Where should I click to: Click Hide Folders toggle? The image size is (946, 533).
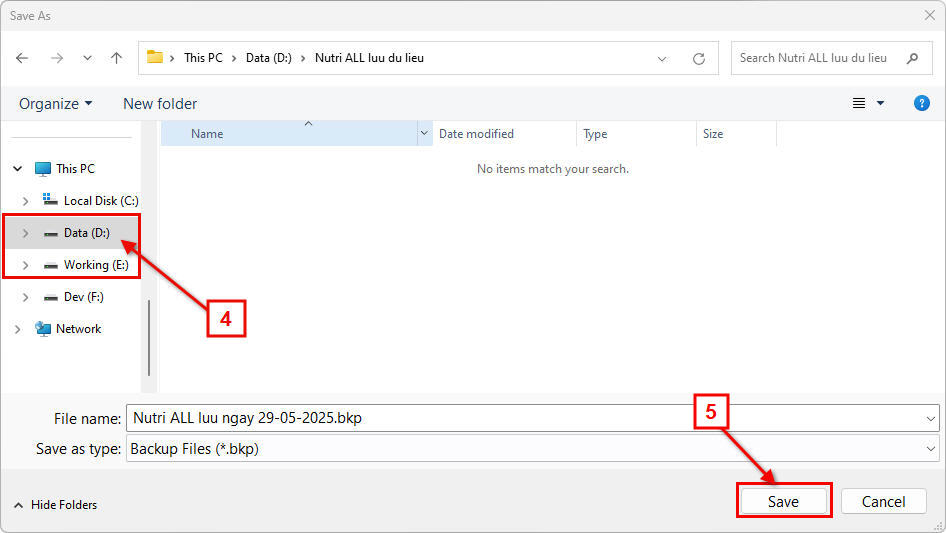(56, 505)
